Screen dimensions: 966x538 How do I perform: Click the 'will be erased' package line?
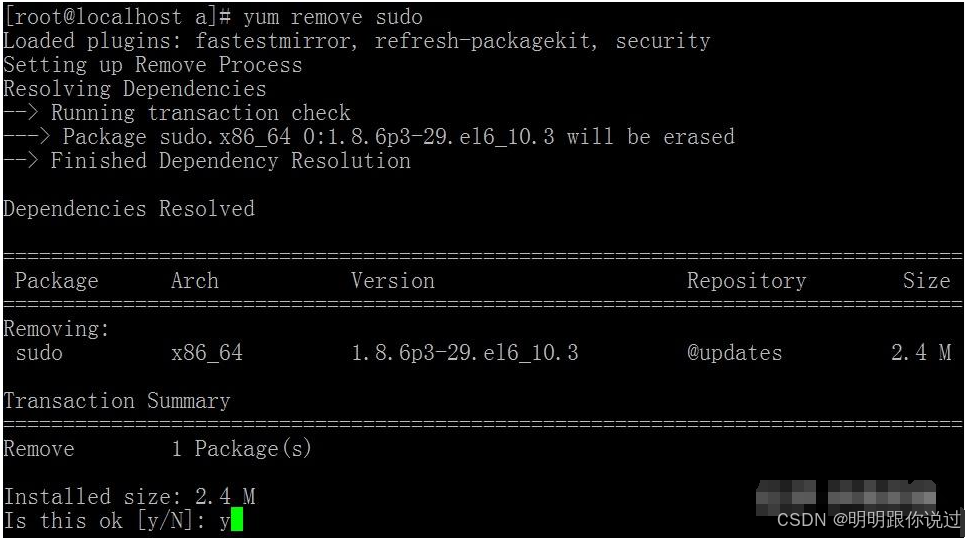(x=369, y=137)
